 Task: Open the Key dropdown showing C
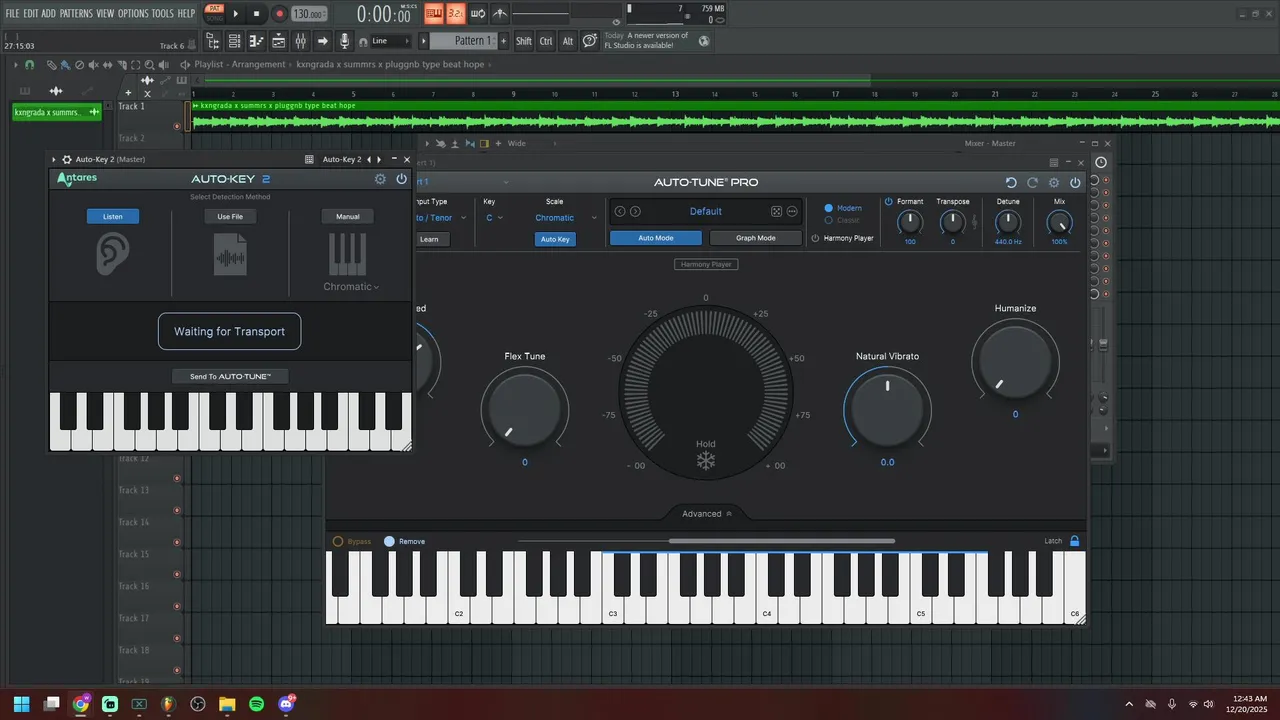pyautogui.click(x=494, y=217)
